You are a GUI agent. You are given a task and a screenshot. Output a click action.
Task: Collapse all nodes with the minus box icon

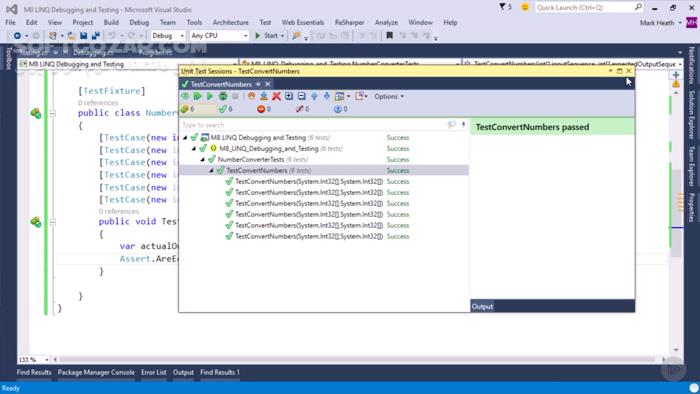click(x=301, y=96)
